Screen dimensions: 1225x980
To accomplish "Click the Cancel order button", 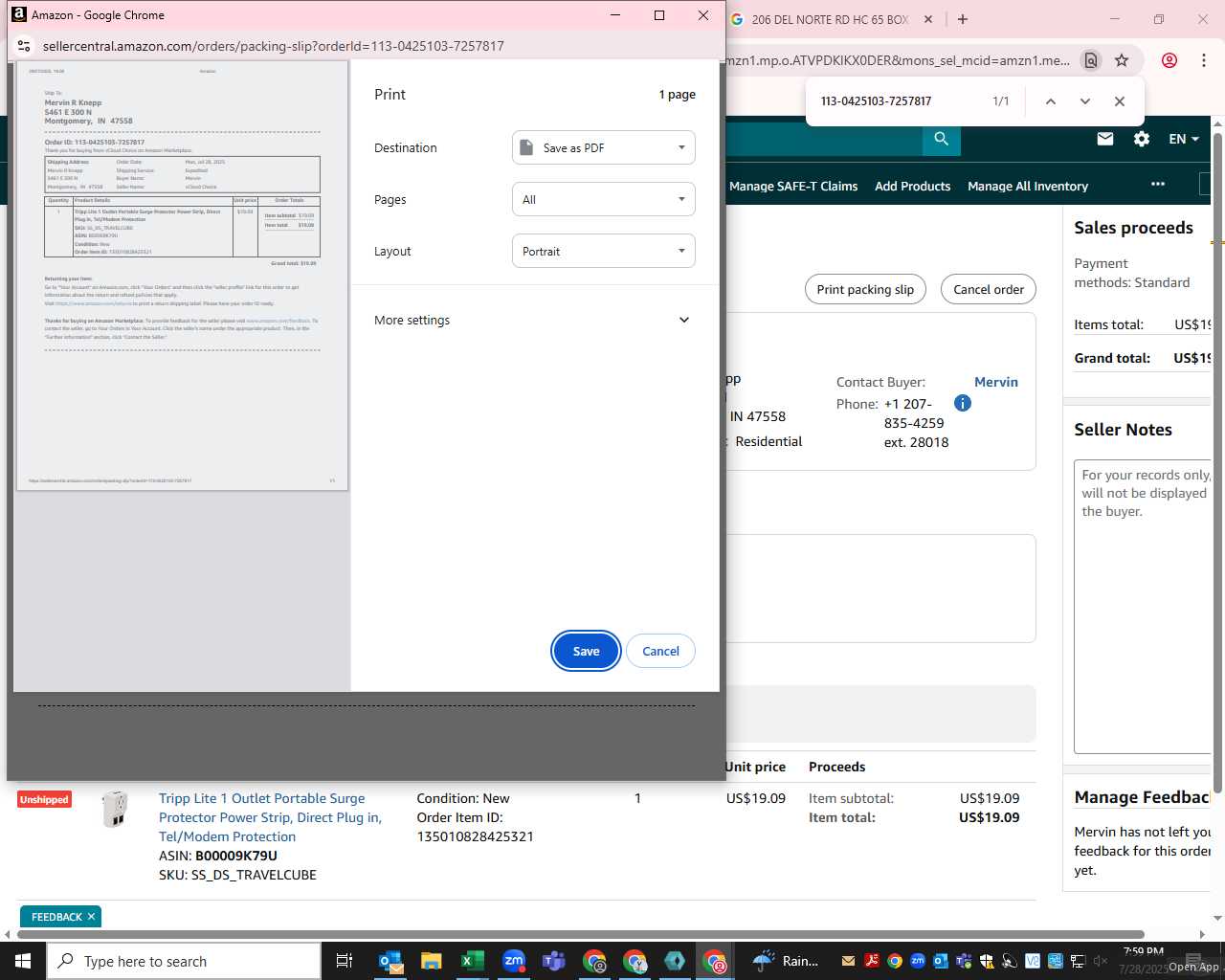I will point(989,289).
